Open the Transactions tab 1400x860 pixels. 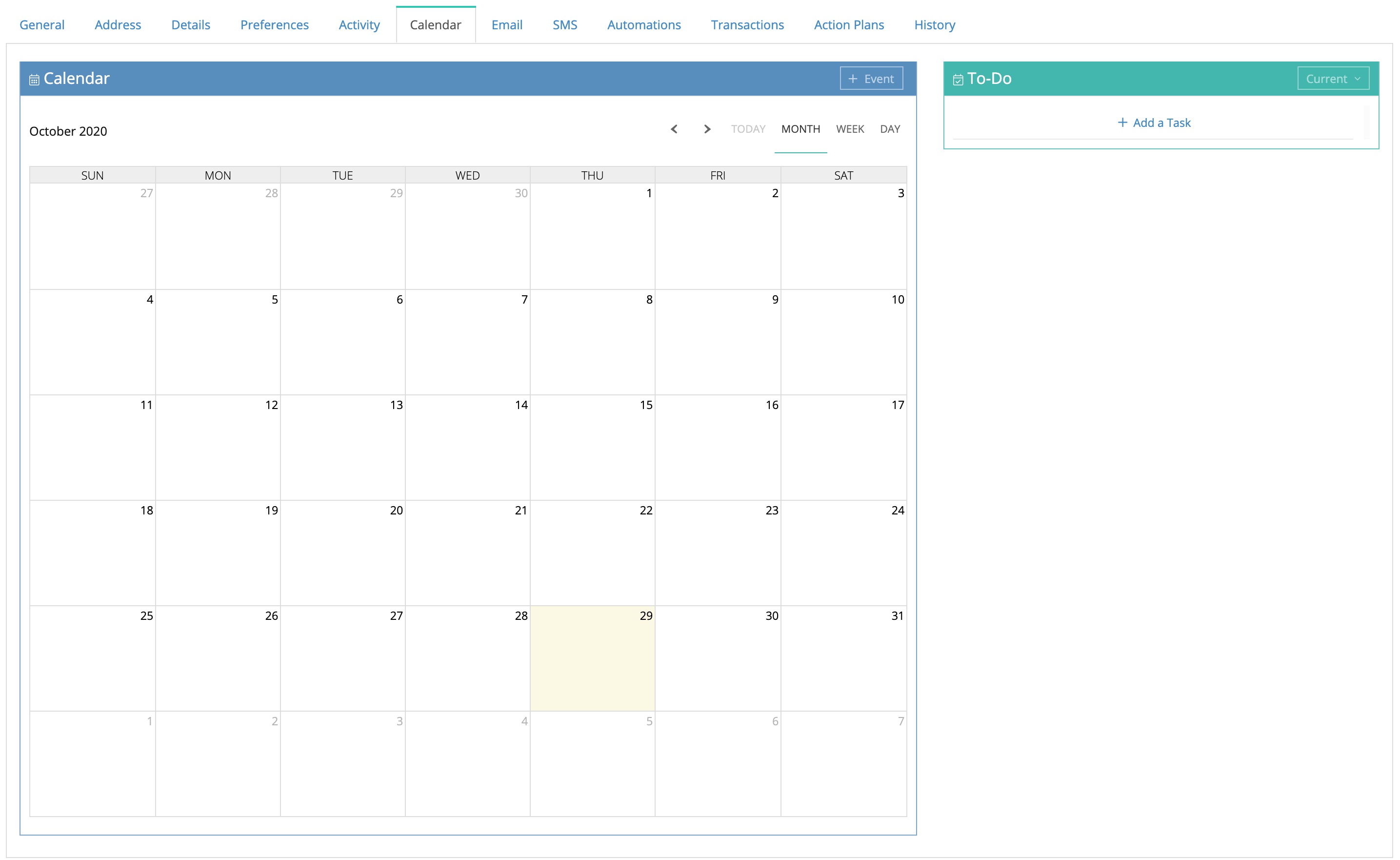pos(747,25)
